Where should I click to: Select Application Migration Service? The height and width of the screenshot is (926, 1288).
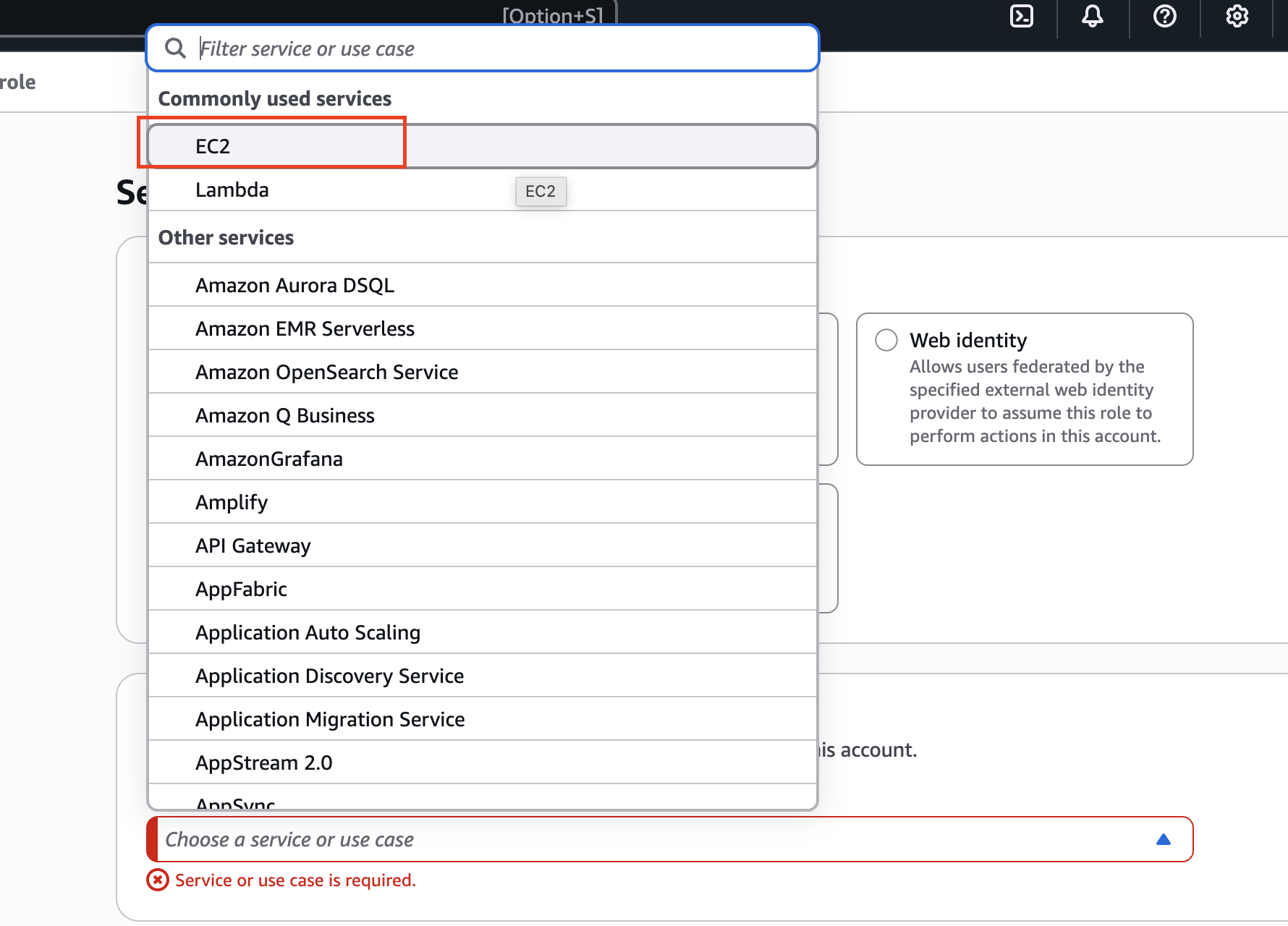(483, 719)
